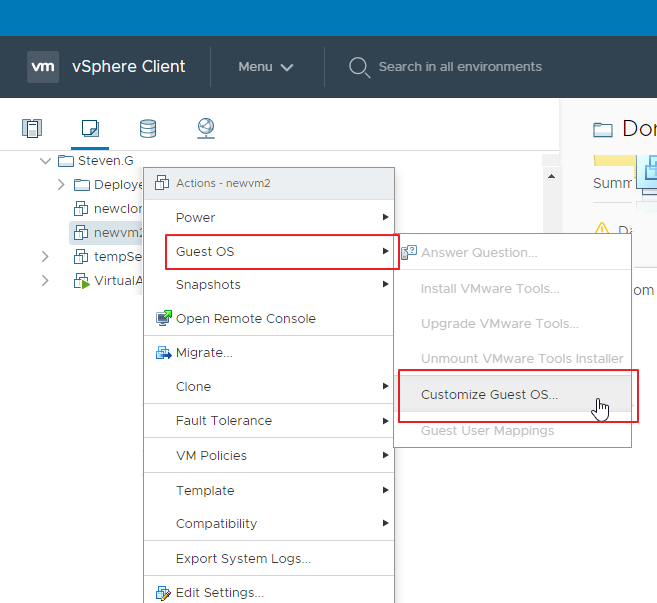Click the VMware vm logo
This screenshot has height=603, width=657.
point(43,67)
